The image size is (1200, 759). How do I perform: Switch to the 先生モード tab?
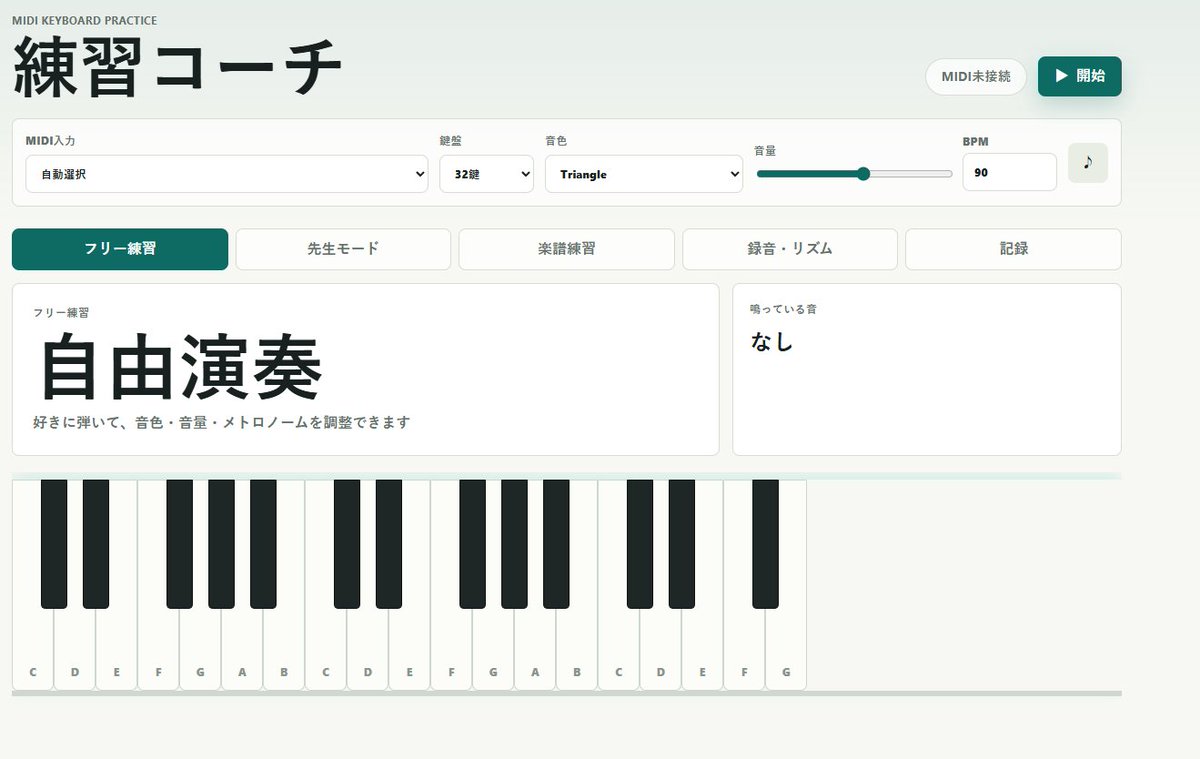click(x=343, y=249)
